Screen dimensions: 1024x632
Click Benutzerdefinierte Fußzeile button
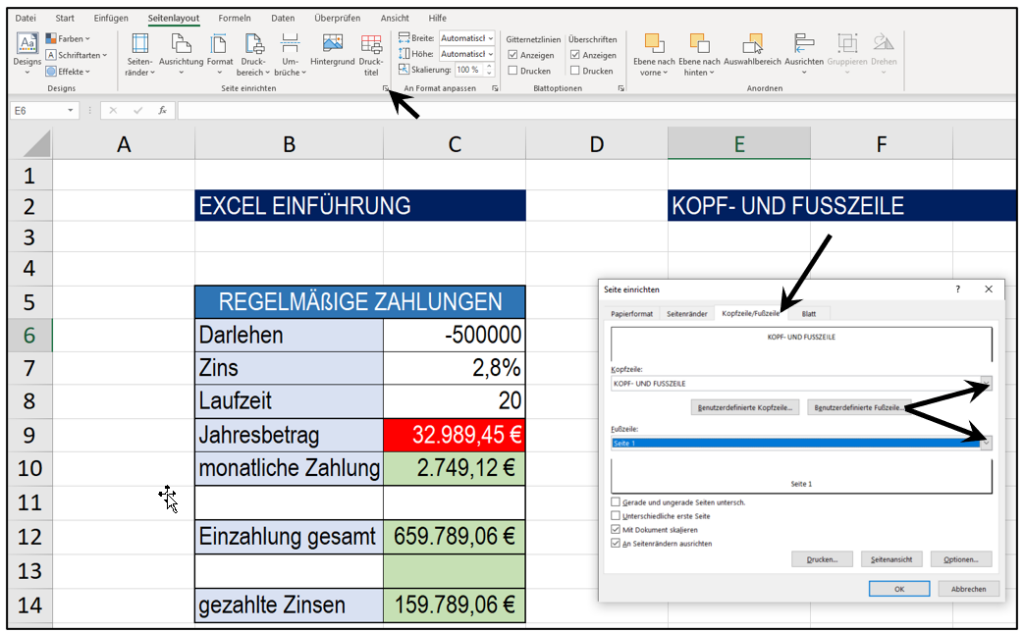(858, 407)
